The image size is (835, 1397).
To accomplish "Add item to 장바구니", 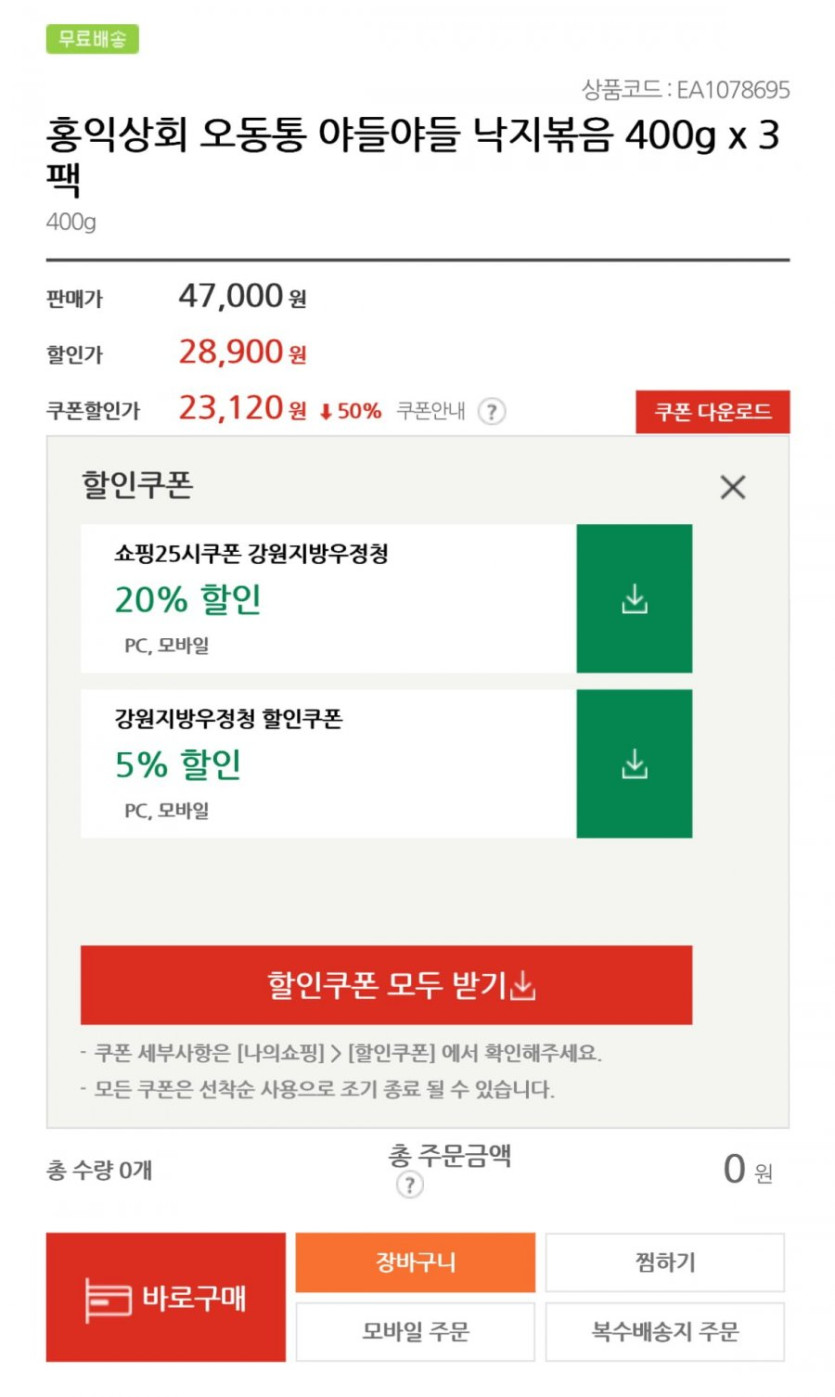I will pyautogui.click(x=415, y=1262).
